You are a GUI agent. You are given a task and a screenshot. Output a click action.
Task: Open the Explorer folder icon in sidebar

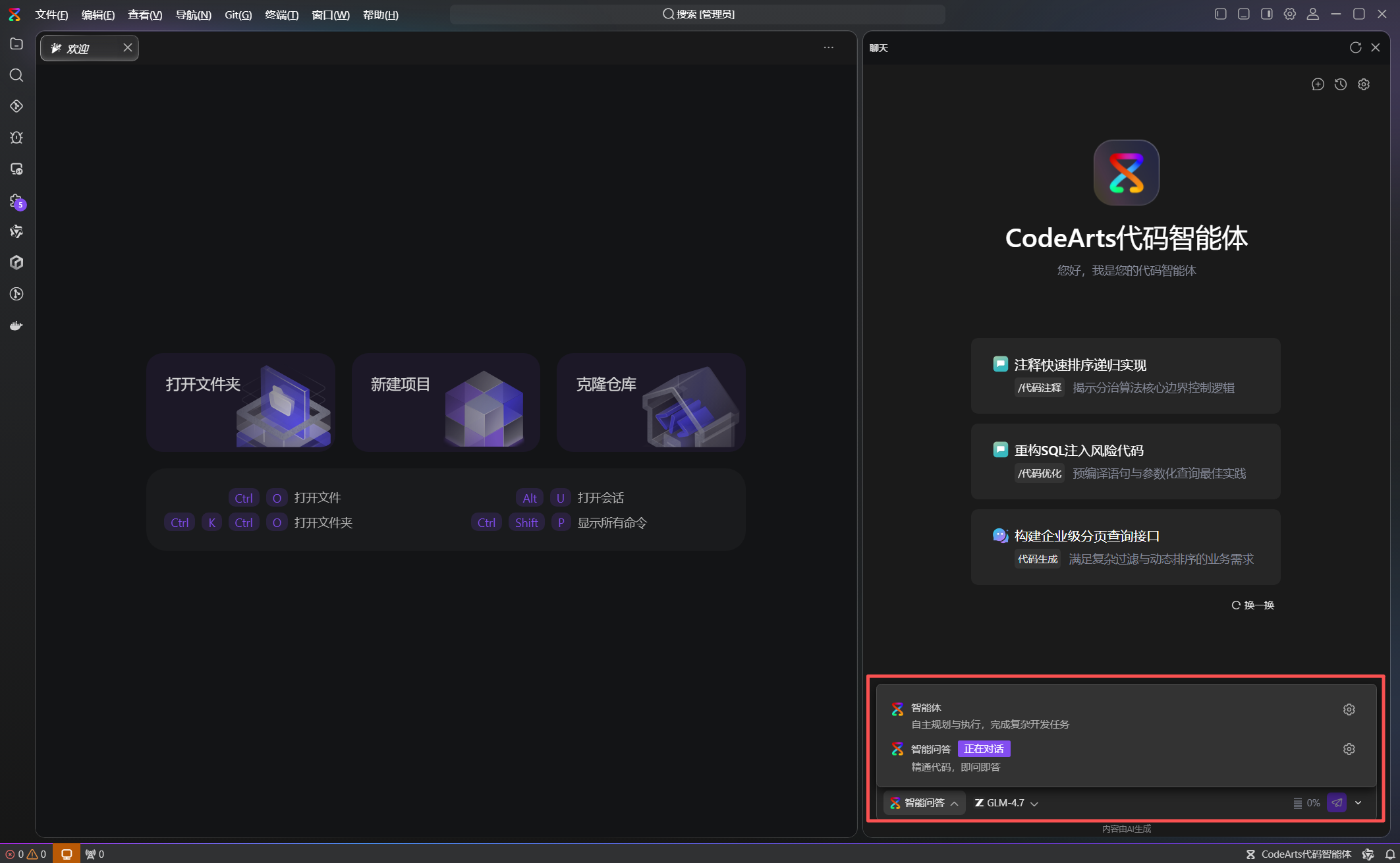[16, 43]
